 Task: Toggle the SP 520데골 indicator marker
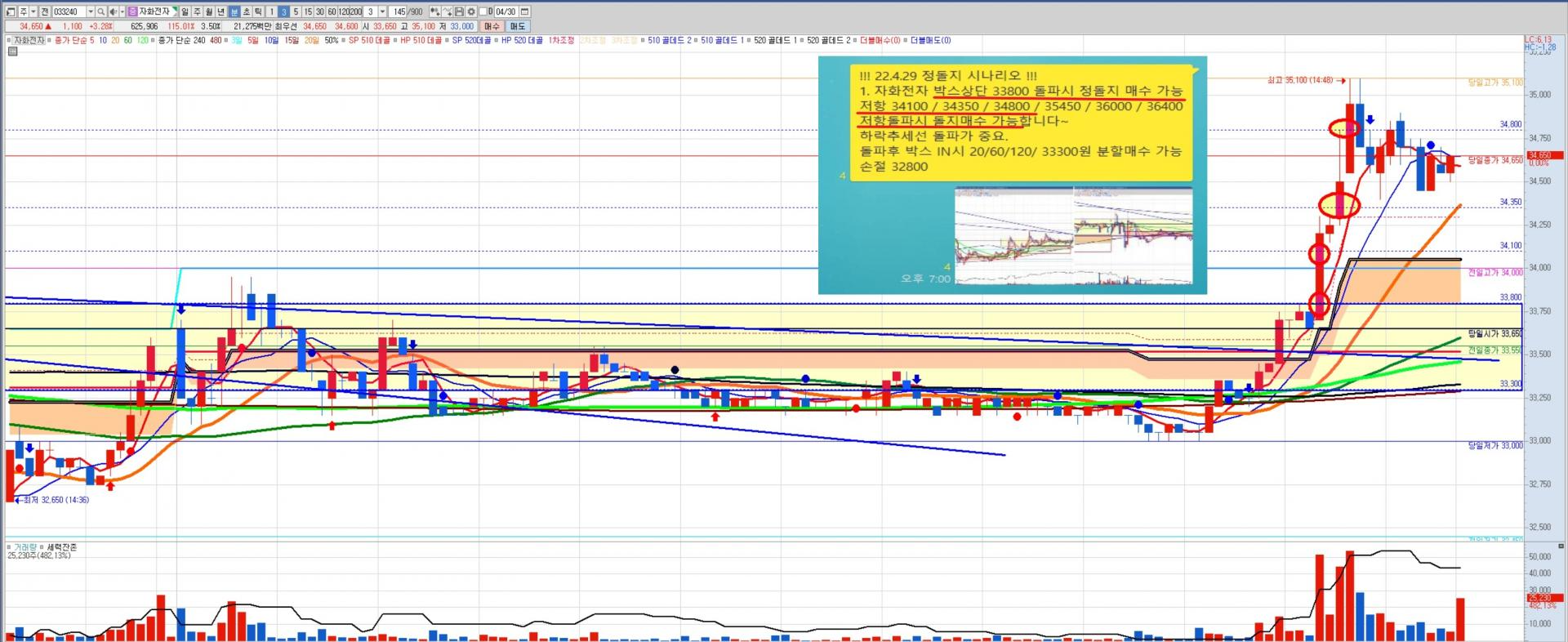tap(448, 40)
